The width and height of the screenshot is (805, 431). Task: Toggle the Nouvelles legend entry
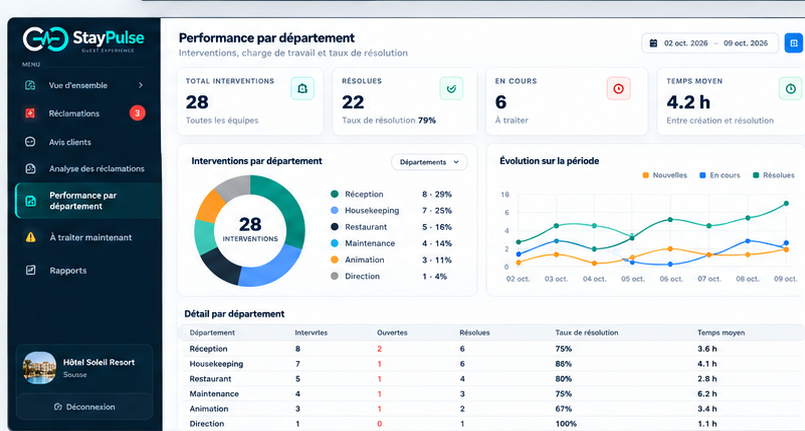coord(665,175)
